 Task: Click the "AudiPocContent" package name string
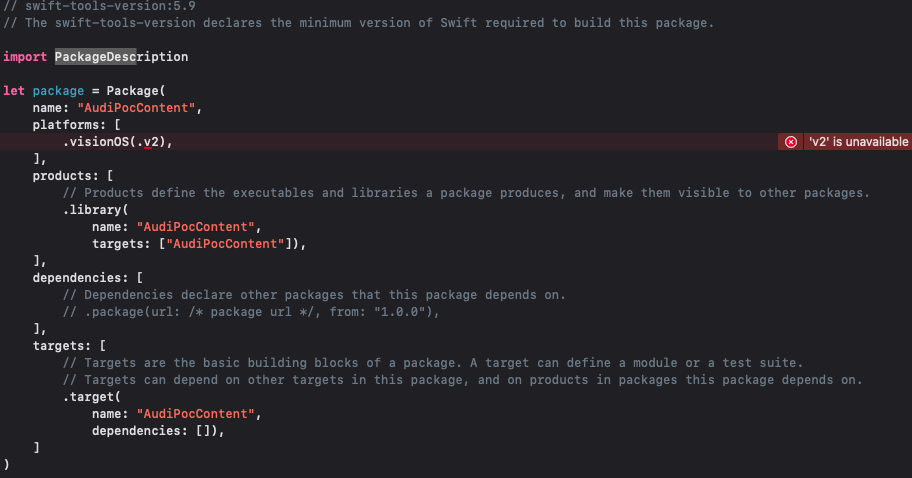136,108
